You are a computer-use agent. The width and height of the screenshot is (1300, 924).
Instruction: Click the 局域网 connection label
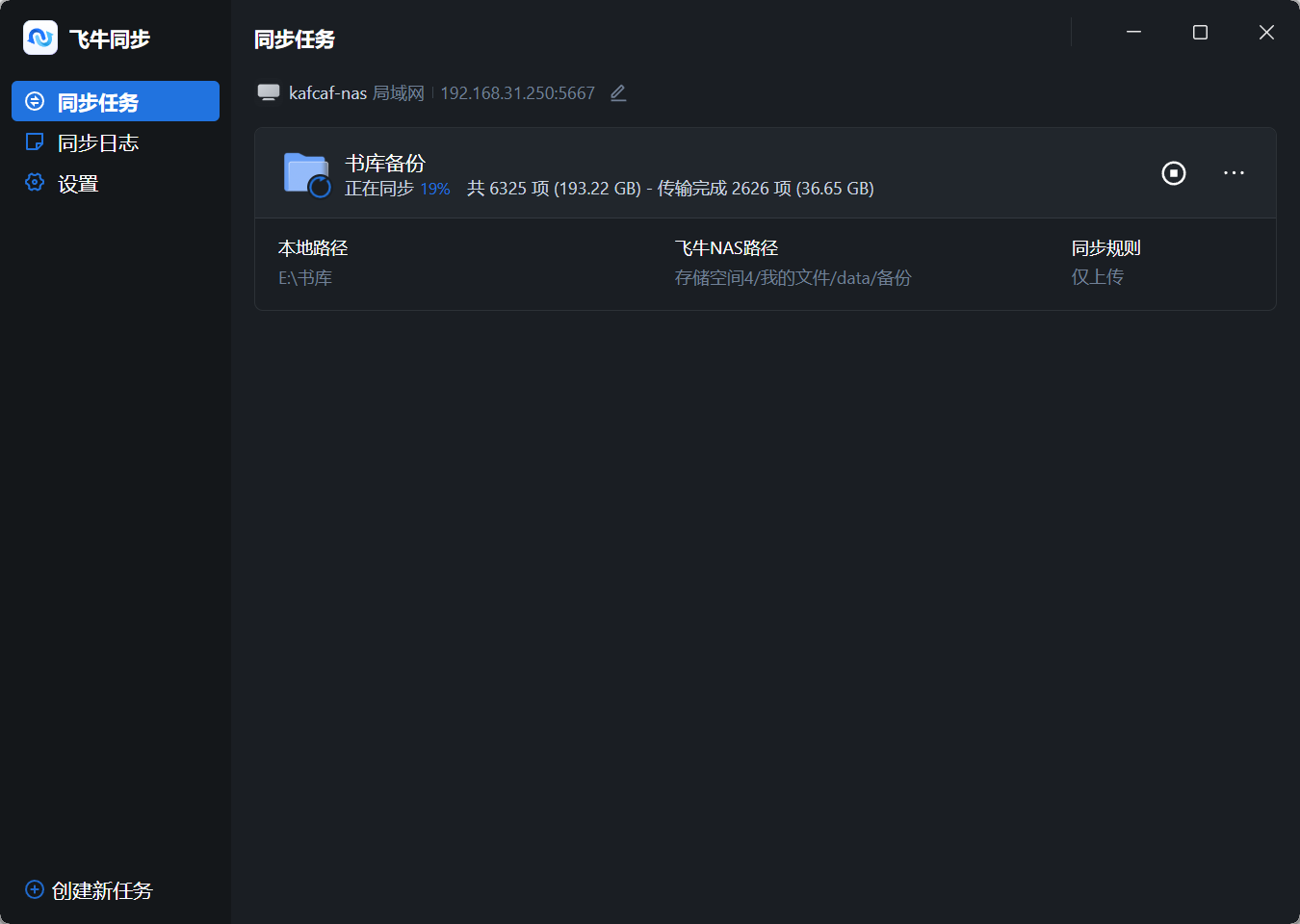399,93
